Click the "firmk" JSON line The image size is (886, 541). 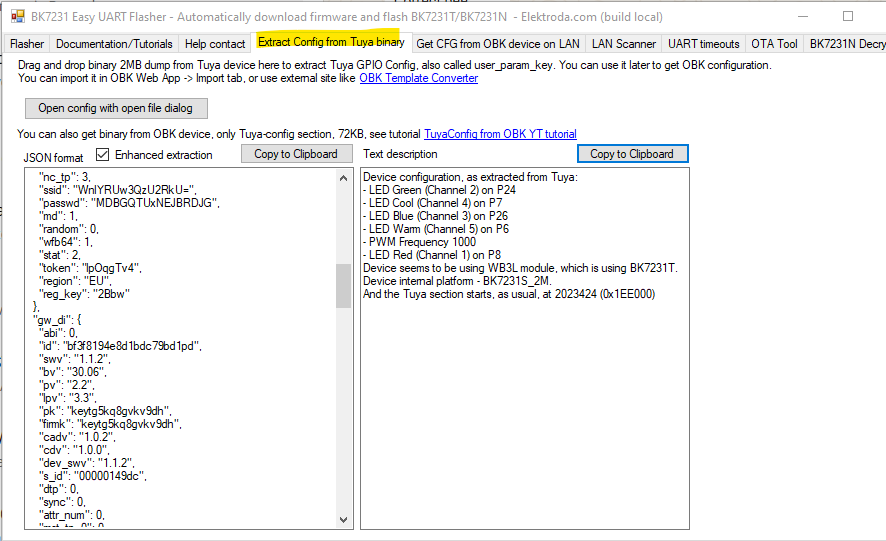pos(110,424)
